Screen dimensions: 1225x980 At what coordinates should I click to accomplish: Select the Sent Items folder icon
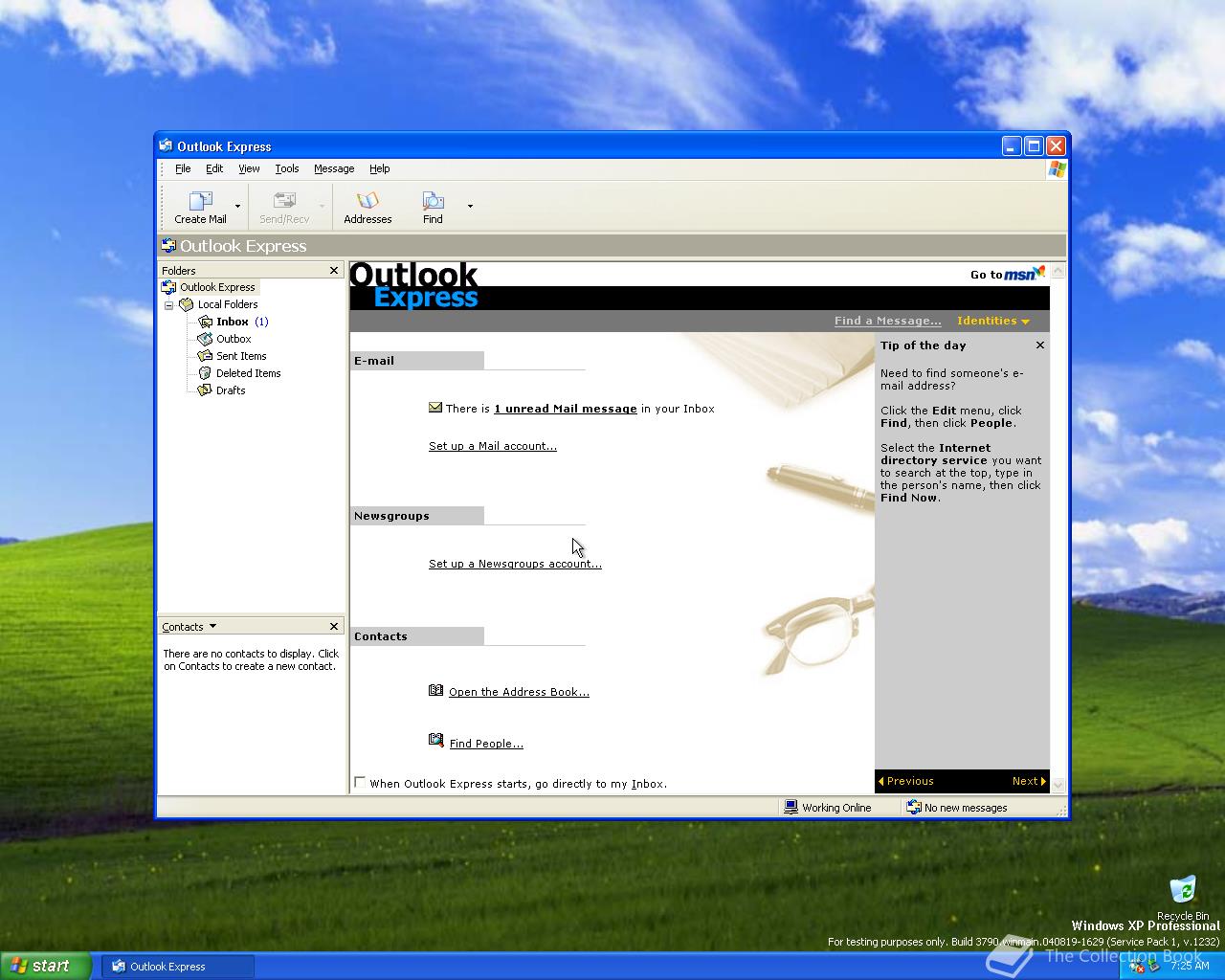205,356
